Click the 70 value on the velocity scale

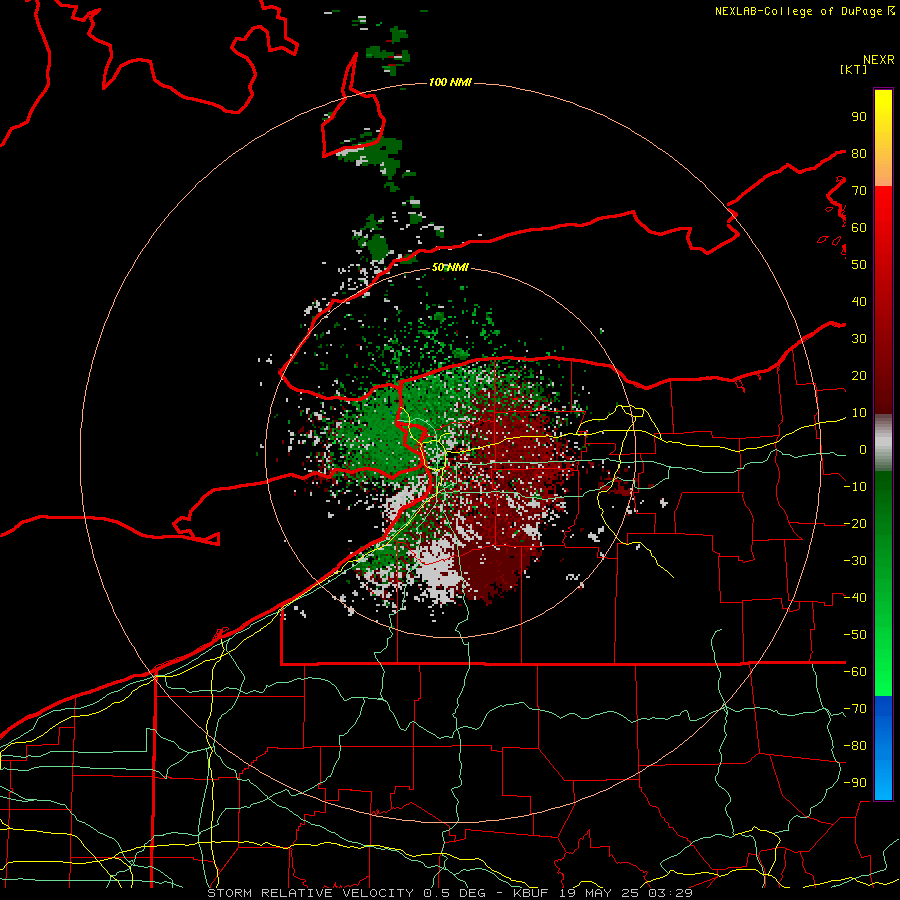(x=859, y=191)
